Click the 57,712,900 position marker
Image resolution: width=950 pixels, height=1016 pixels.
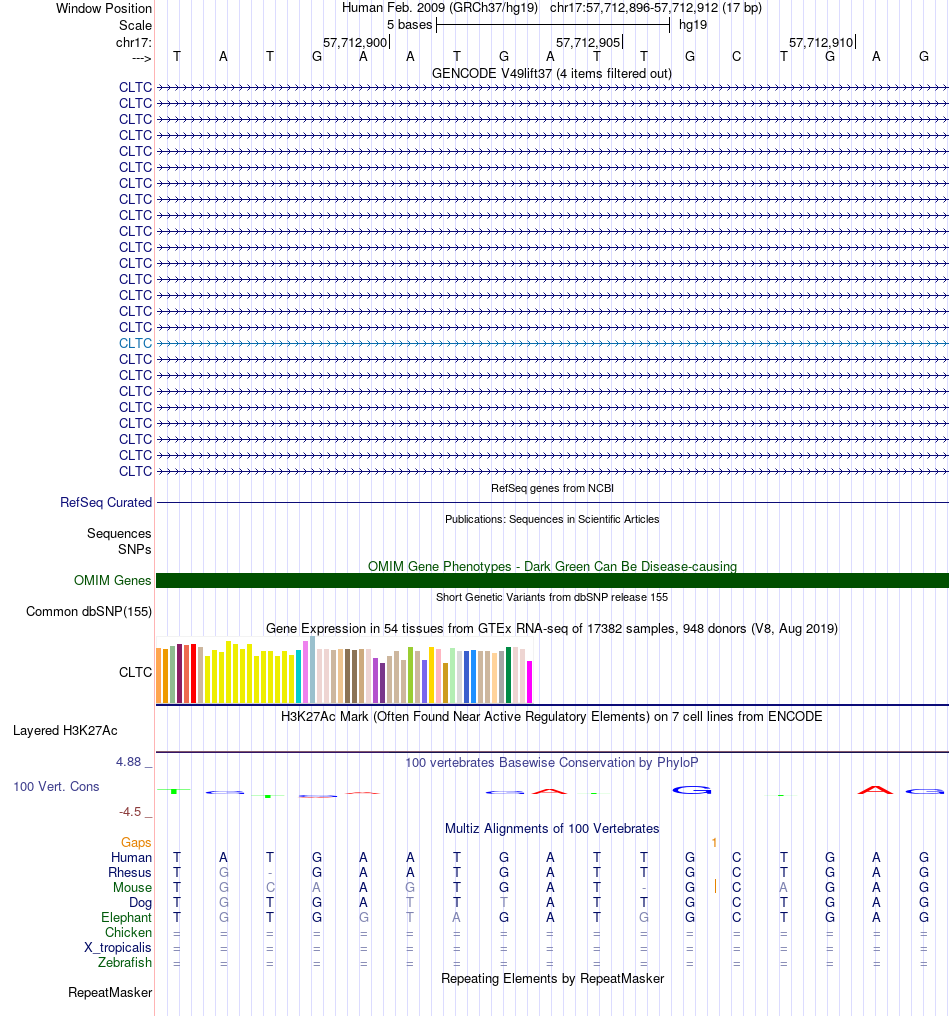(356, 43)
